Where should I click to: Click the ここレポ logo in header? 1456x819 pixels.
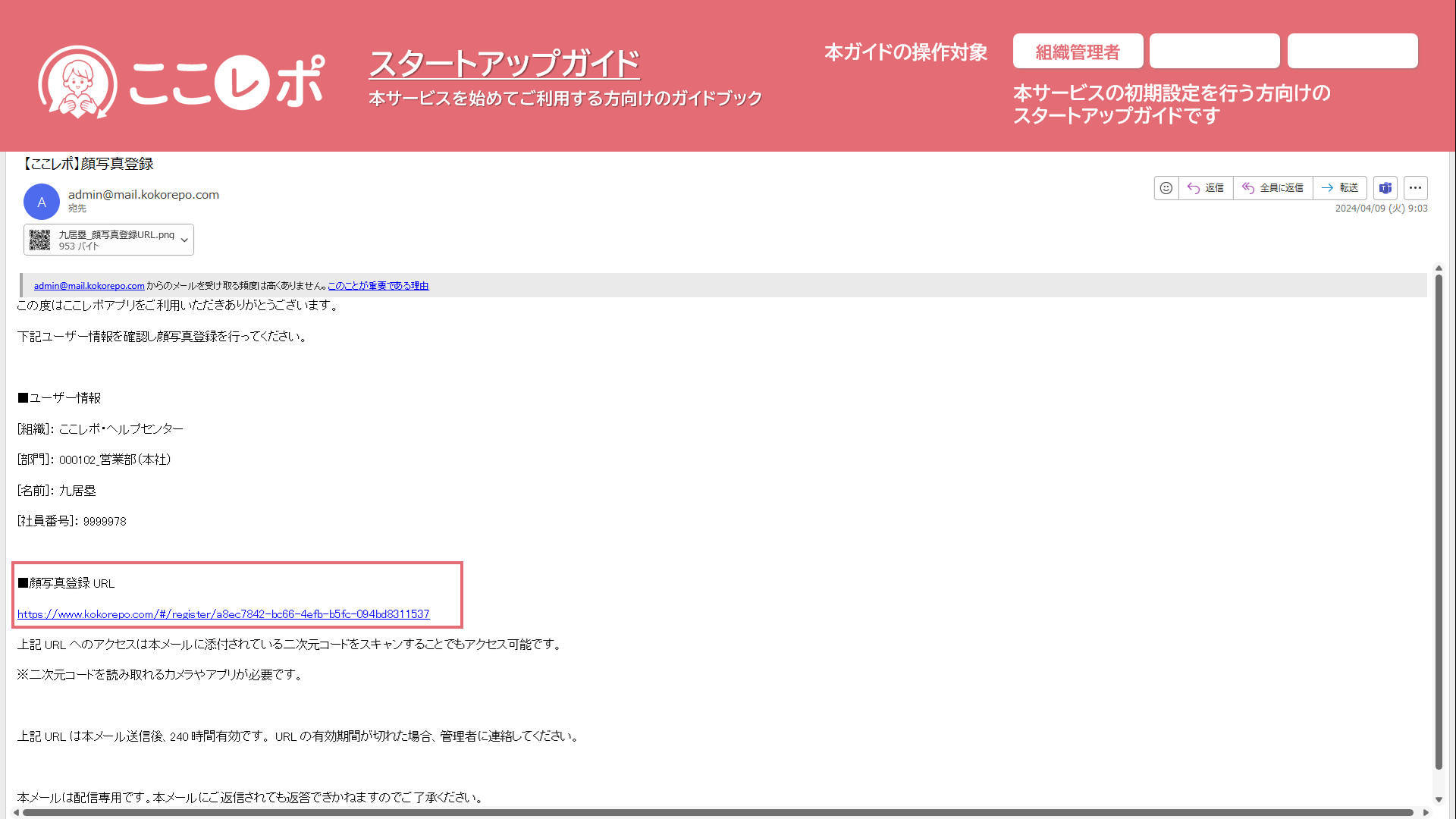click(x=182, y=82)
